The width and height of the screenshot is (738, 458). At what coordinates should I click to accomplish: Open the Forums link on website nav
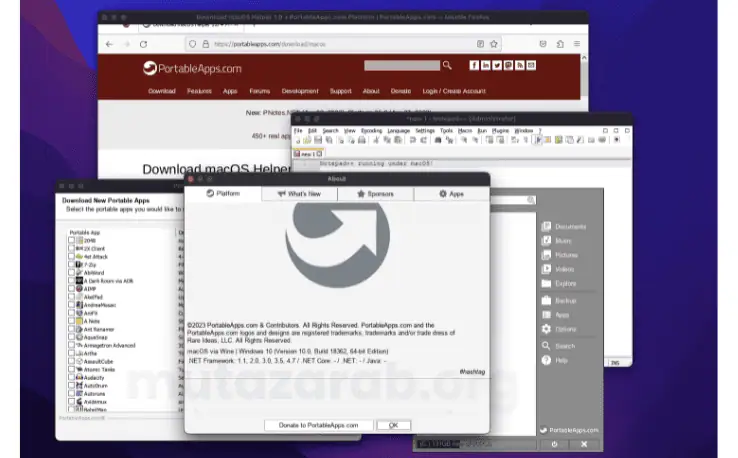260,91
